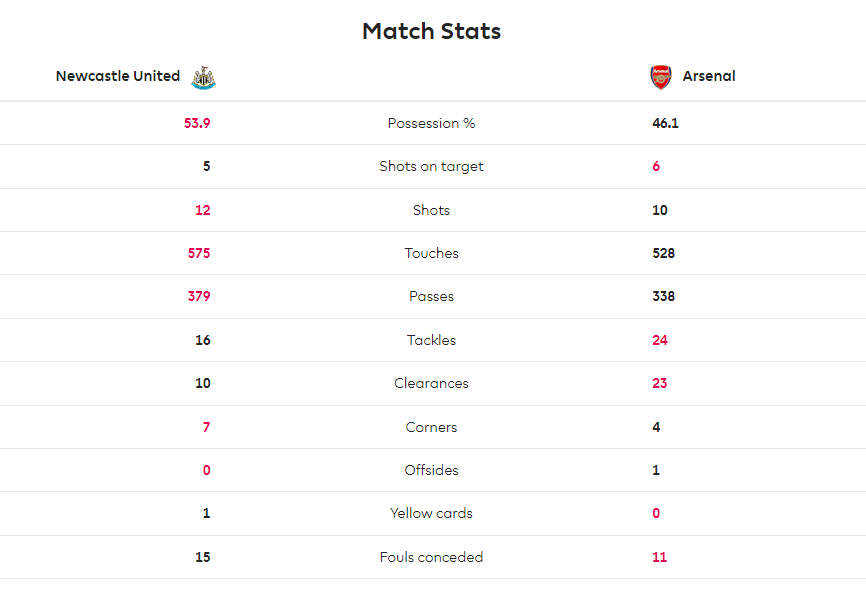The width and height of the screenshot is (866, 596).
Task: Click Arsenal's 23 clearances value
Action: [x=659, y=383]
